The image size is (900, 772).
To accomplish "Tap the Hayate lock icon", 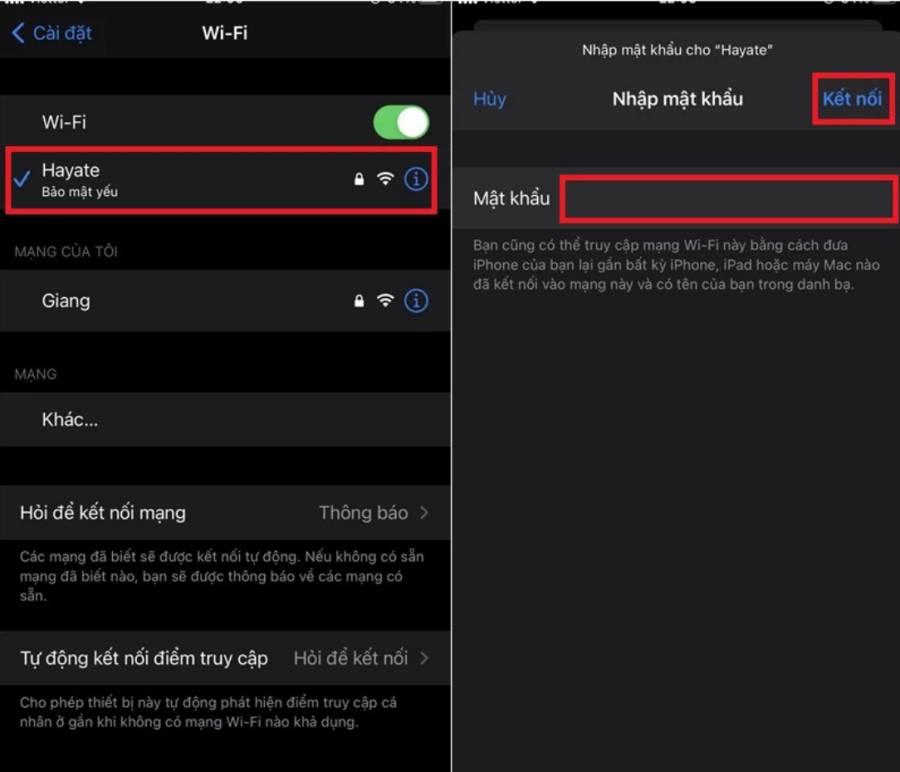I will point(359,179).
